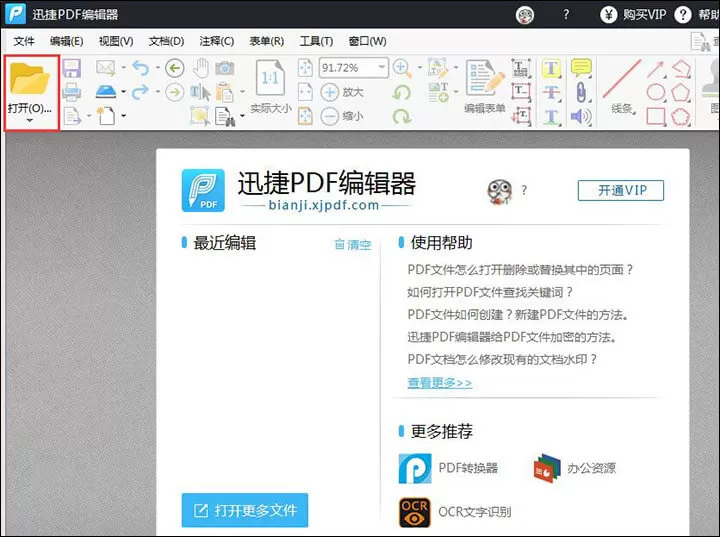720x537 pixels.
Task: Select the red oval shape tool
Action: [656, 92]
